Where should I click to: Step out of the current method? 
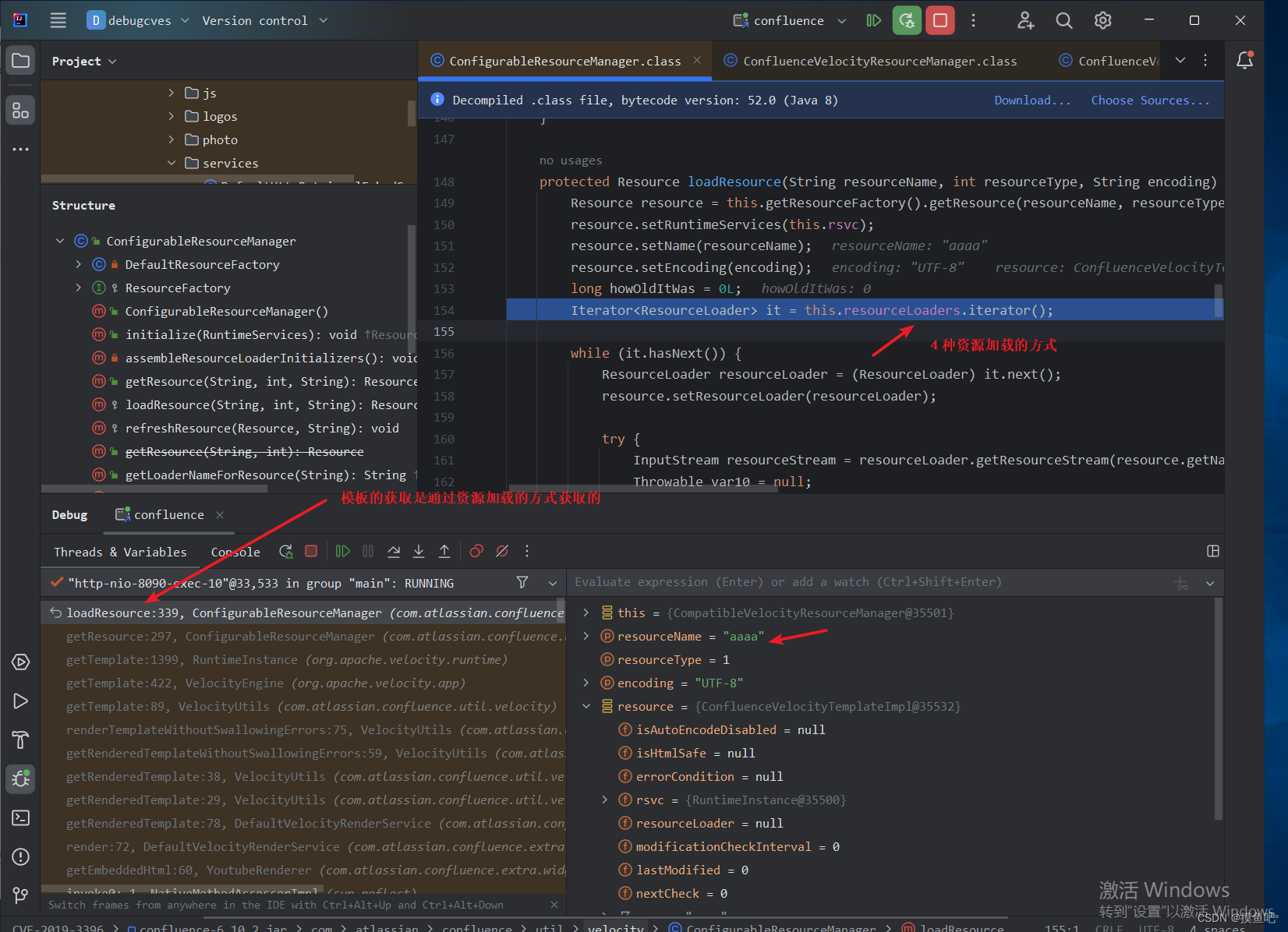444,551
